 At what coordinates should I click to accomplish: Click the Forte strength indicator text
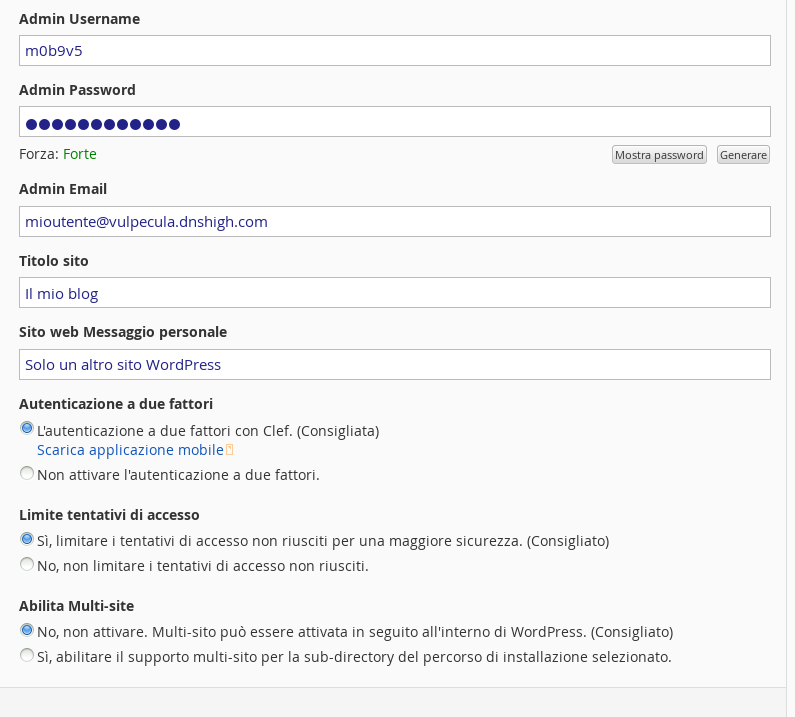[x=80, y=154]
